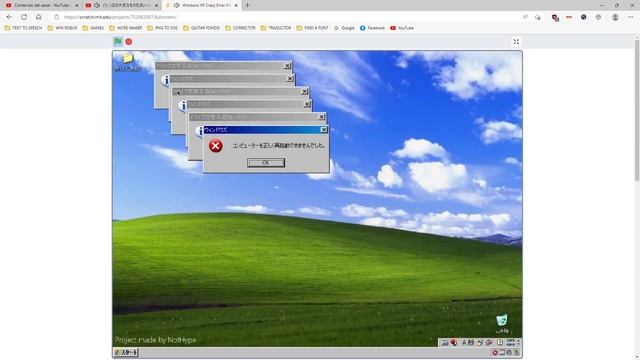Switch to the second YouTube tab playing audio
This screenshot has width=640, height=360.
[x=122, y=5]
